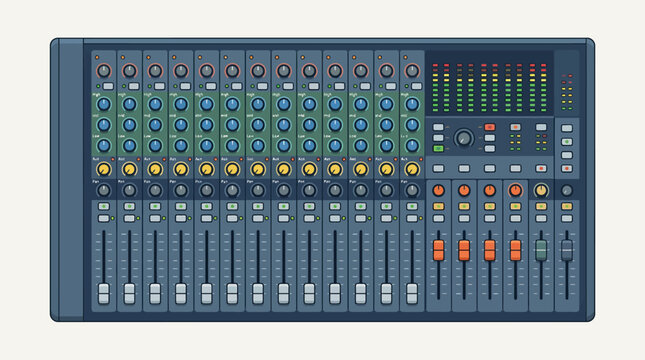Select the gain knob on channel 13
Image resolution: width=645 pixels, height=360 pixels.
pyautogui.click(x=412, y=71)
